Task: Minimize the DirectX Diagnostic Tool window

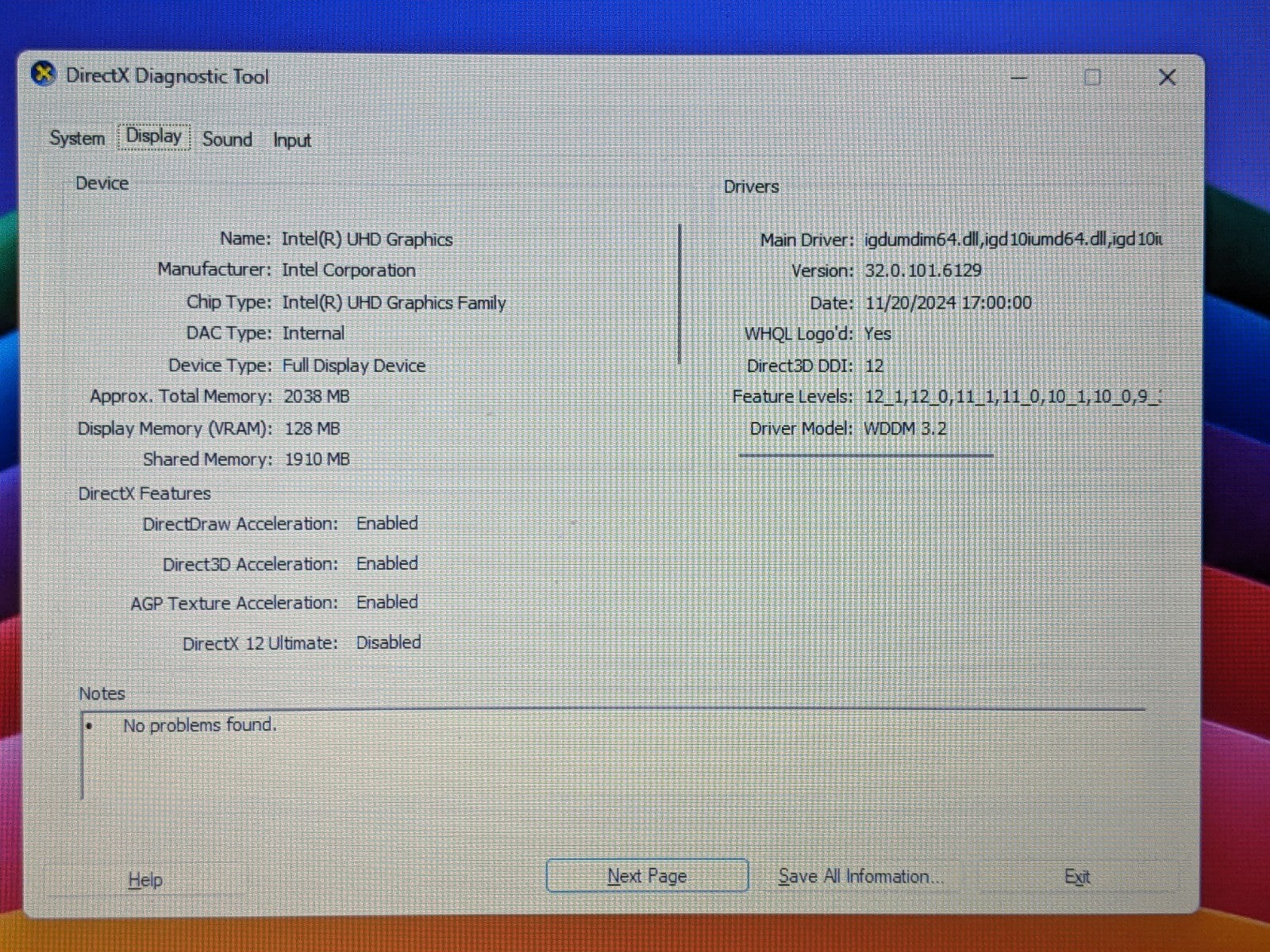Action: (x=1019, y=78)
